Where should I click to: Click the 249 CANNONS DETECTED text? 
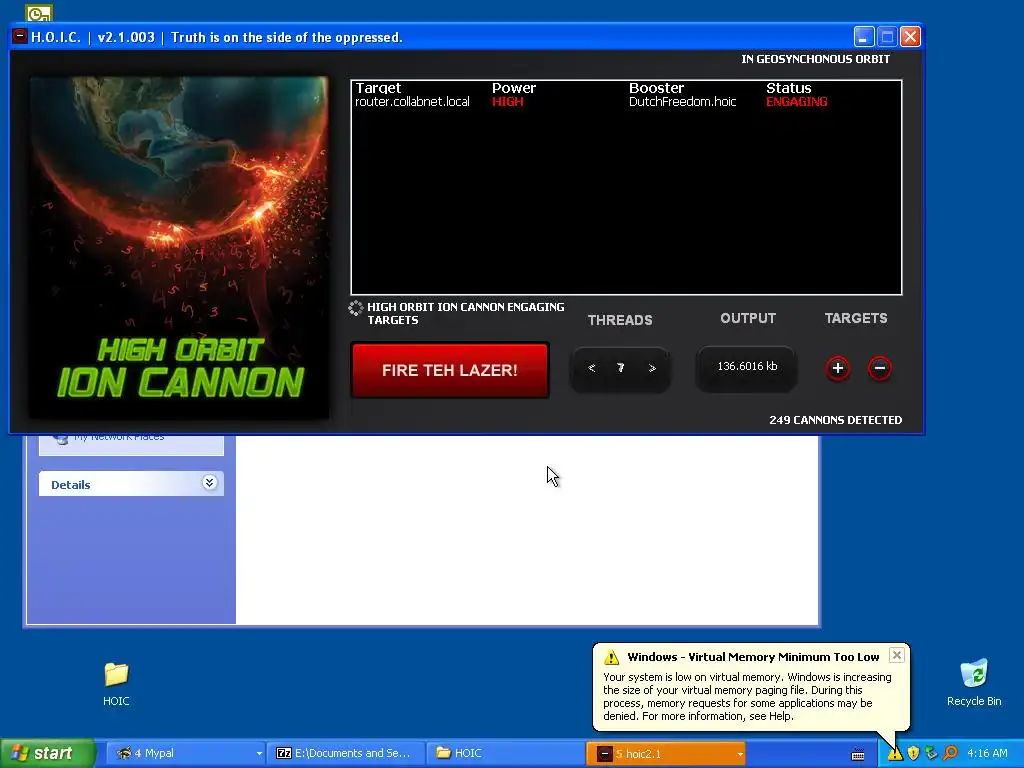835,420
